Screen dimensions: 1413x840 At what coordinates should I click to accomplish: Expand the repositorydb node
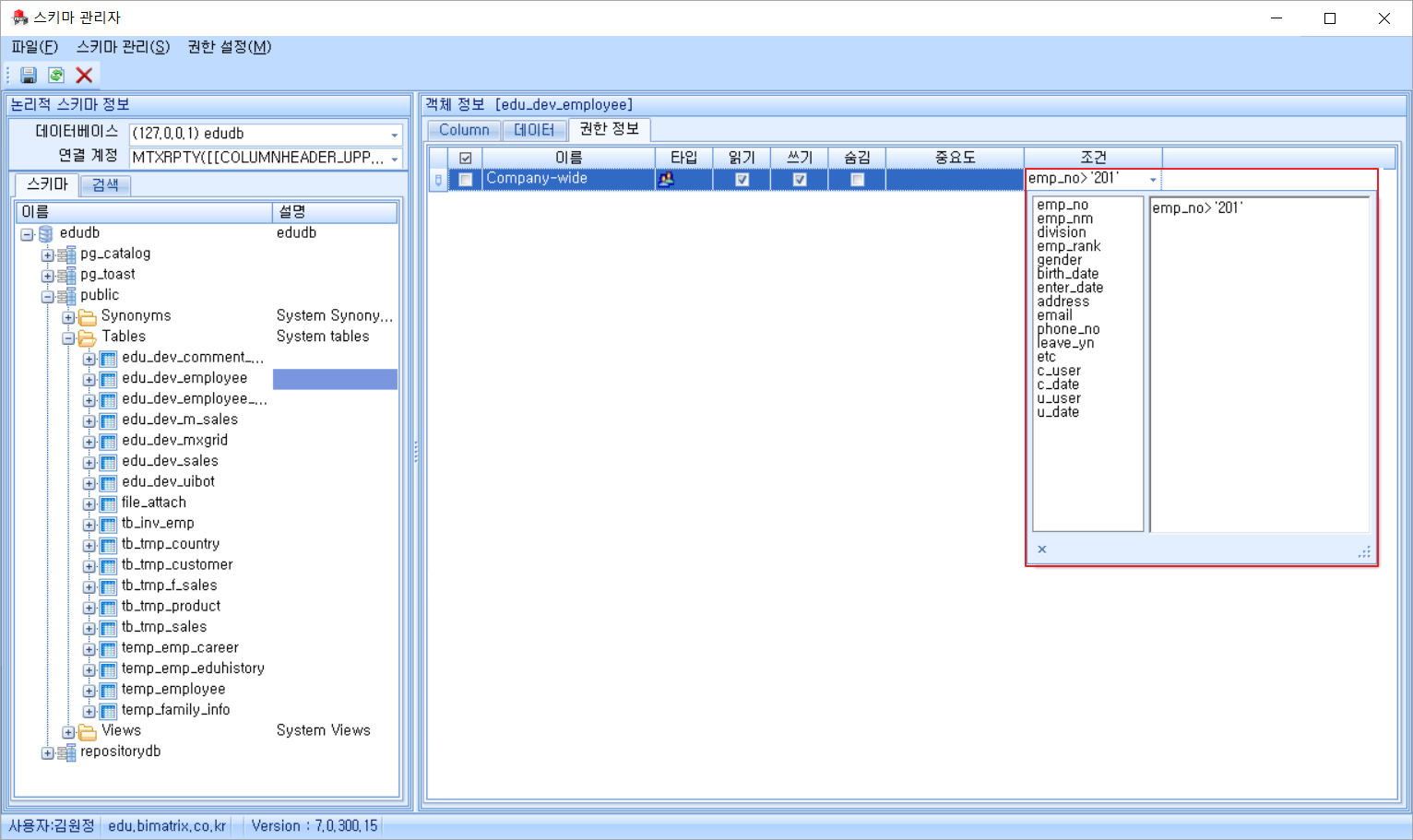(47, 753)
